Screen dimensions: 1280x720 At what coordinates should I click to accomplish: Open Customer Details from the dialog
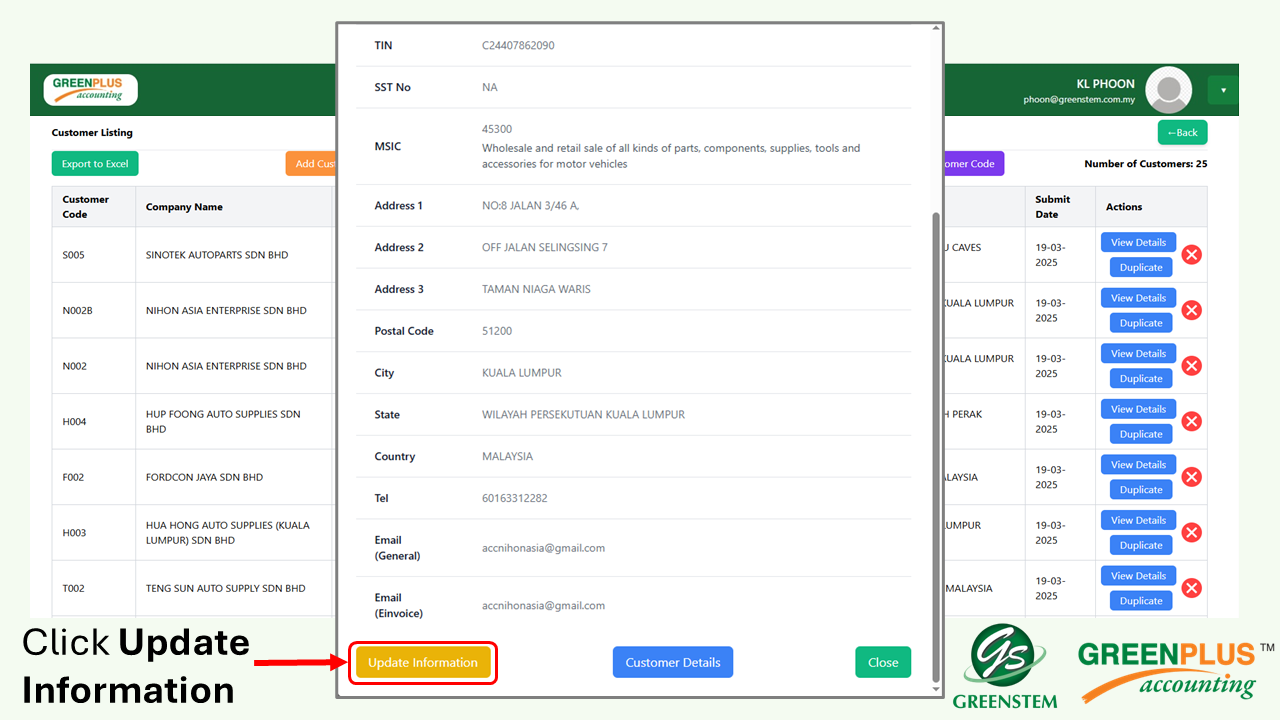click(673, 662)
